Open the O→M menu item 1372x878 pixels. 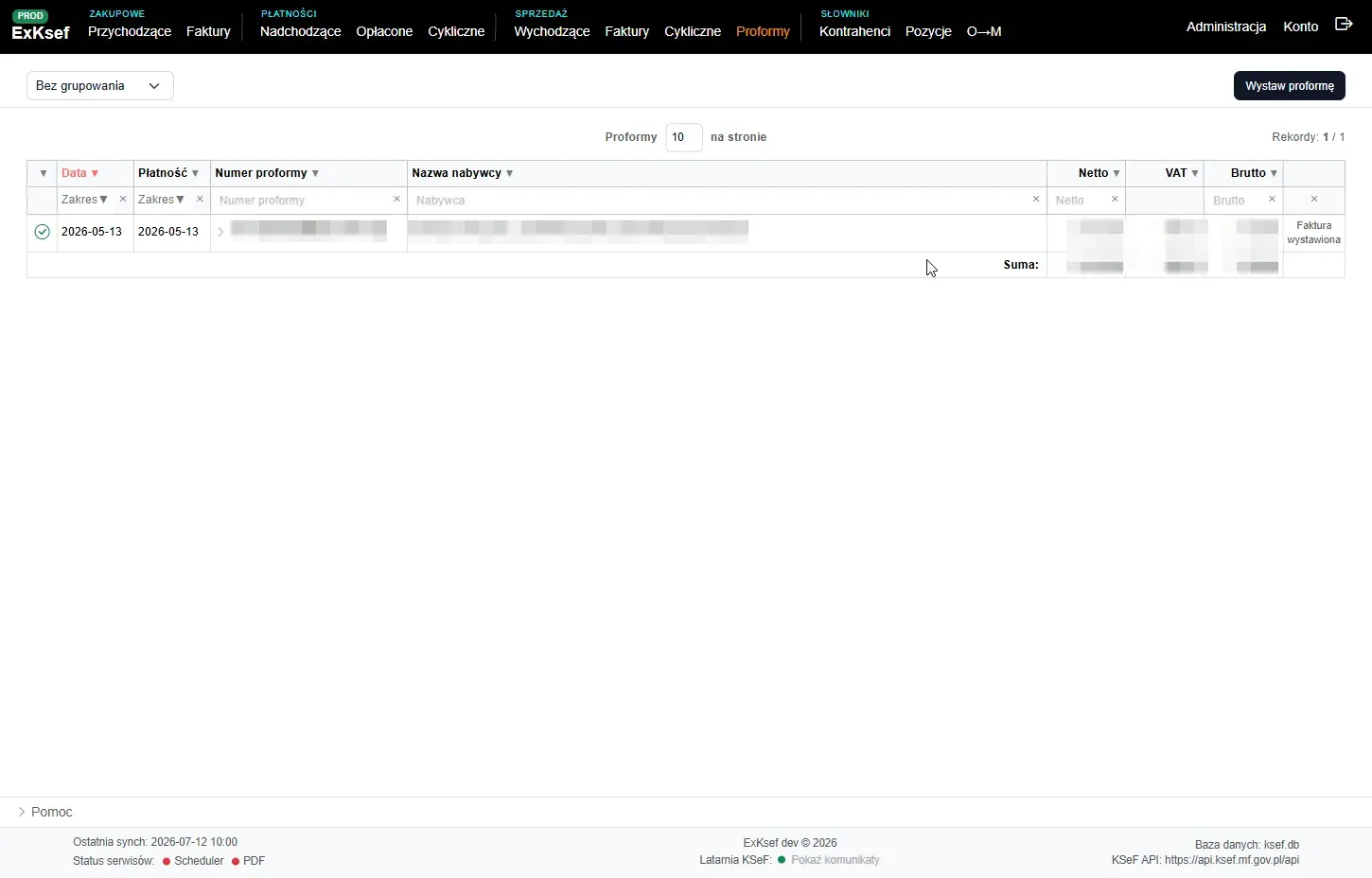point(984,31)
